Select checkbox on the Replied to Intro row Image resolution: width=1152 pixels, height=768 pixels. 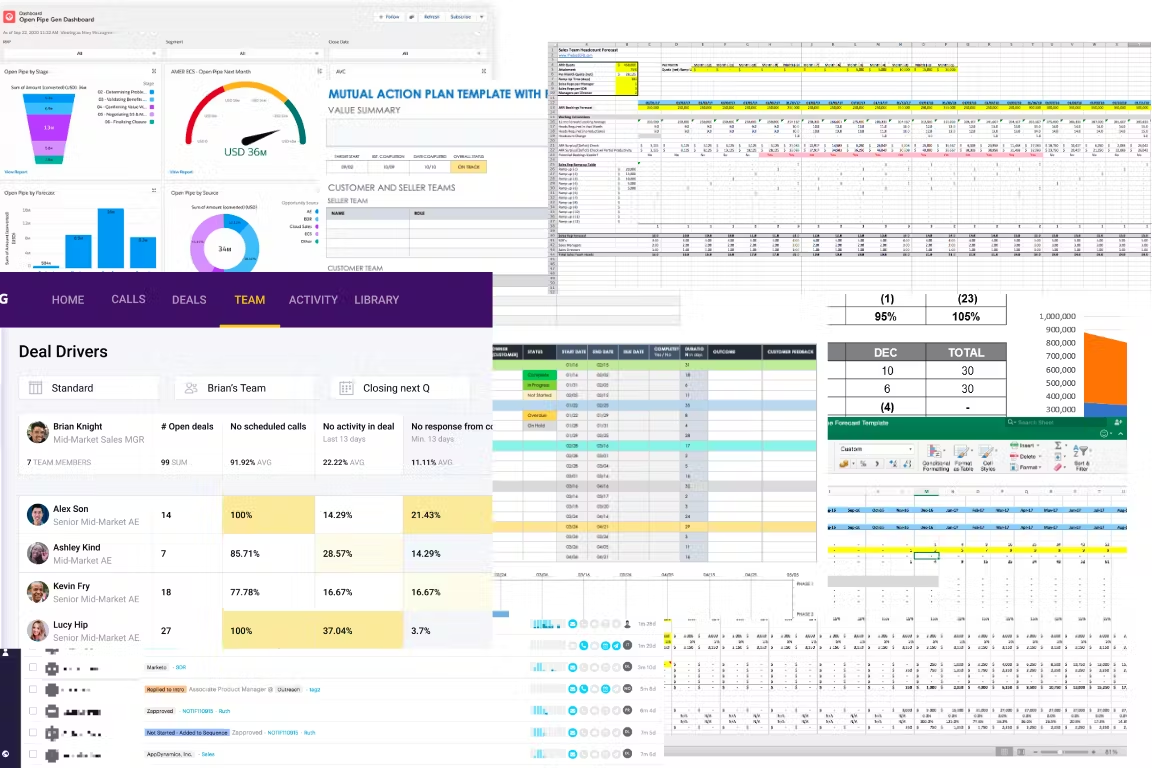[32, 689]
